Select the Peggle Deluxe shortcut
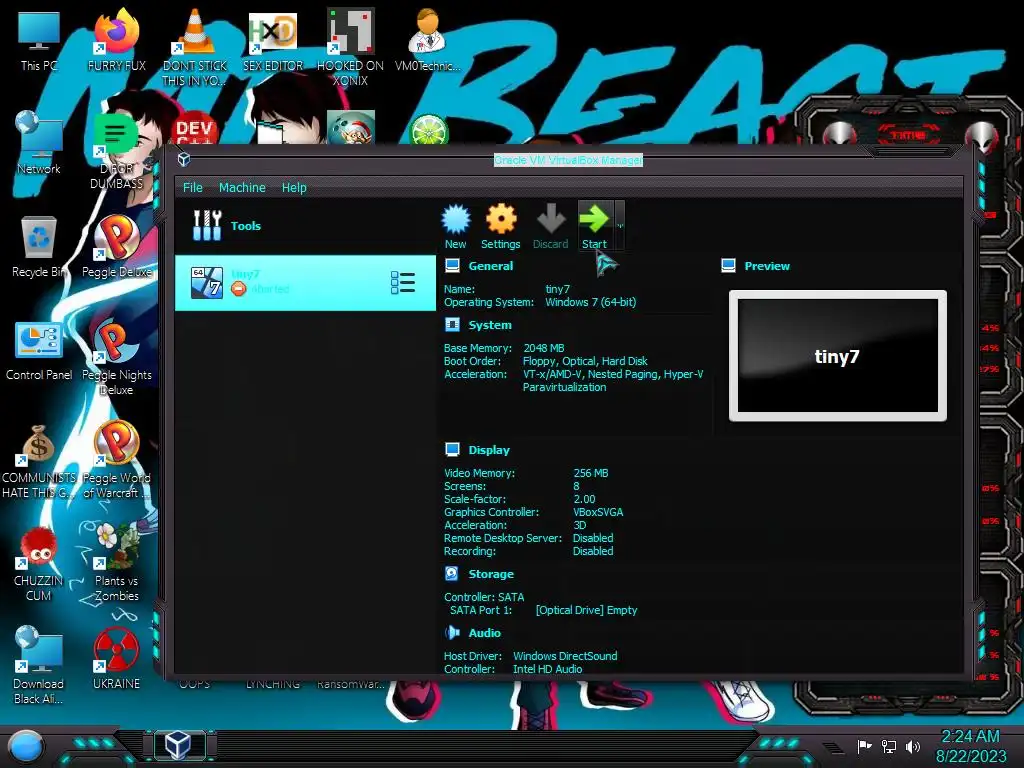The image size is (1024, 768). tap(117, 248)
